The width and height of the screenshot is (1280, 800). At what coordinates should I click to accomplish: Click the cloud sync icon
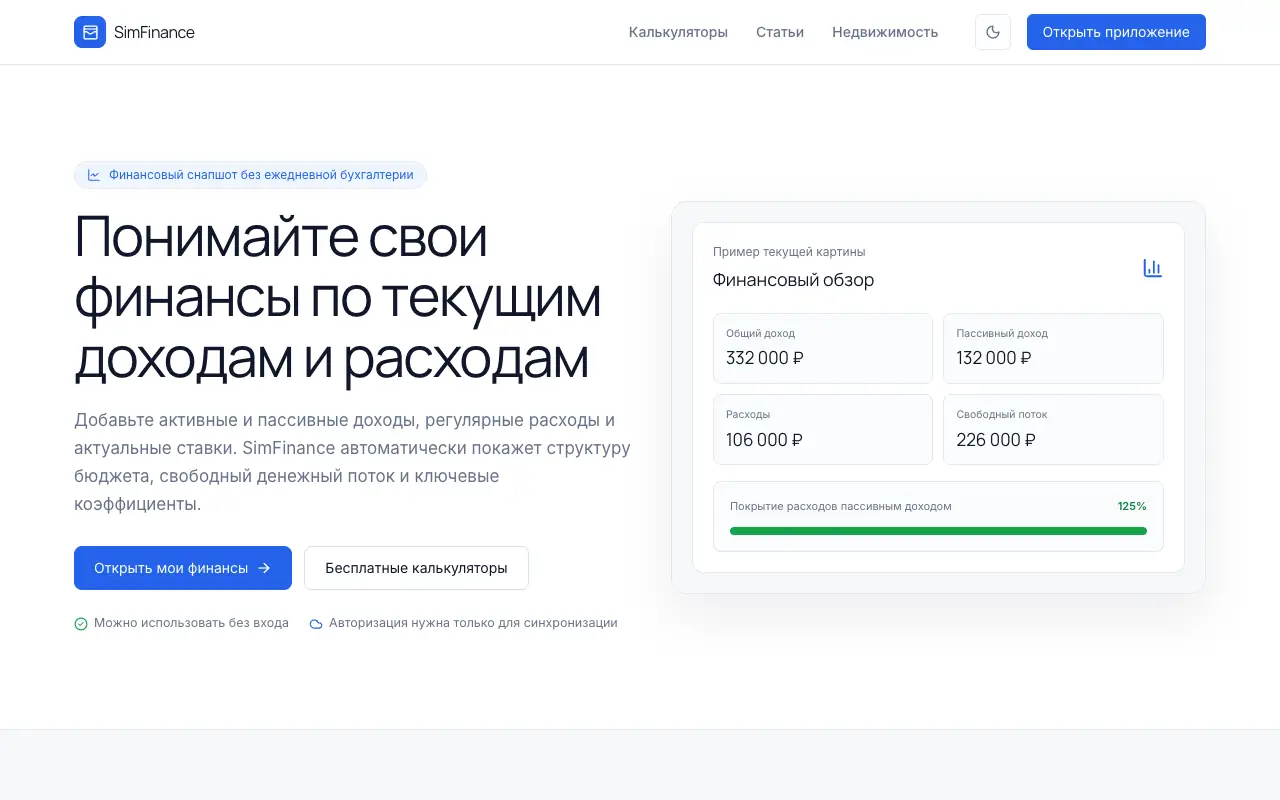[316, 624]
